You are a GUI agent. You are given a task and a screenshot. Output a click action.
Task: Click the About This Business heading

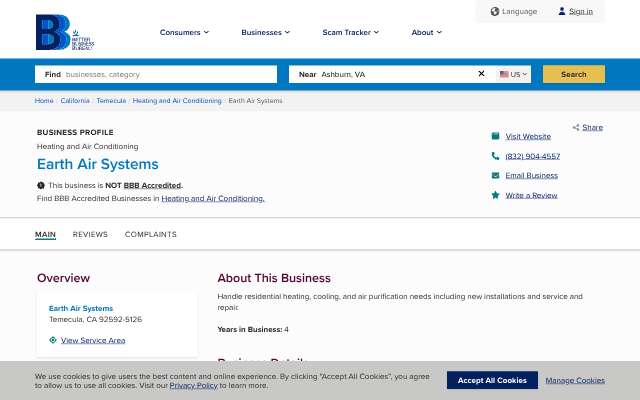coord(274,278)
